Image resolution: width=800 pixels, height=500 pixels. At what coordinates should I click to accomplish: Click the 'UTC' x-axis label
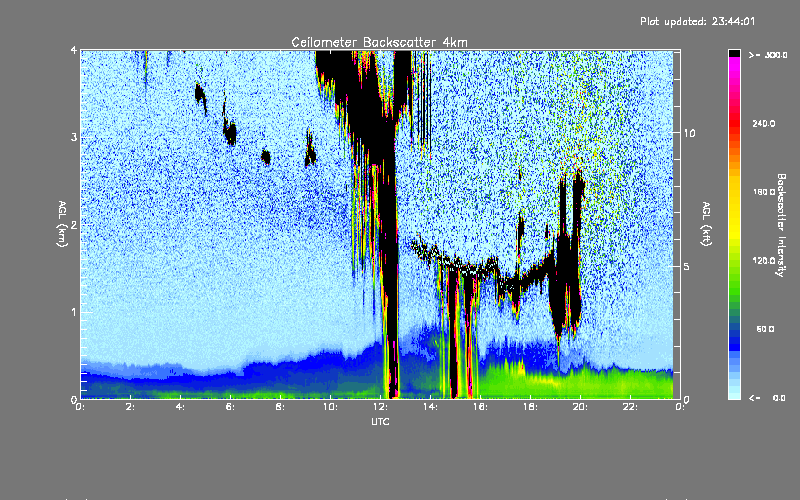click(380, 421)
